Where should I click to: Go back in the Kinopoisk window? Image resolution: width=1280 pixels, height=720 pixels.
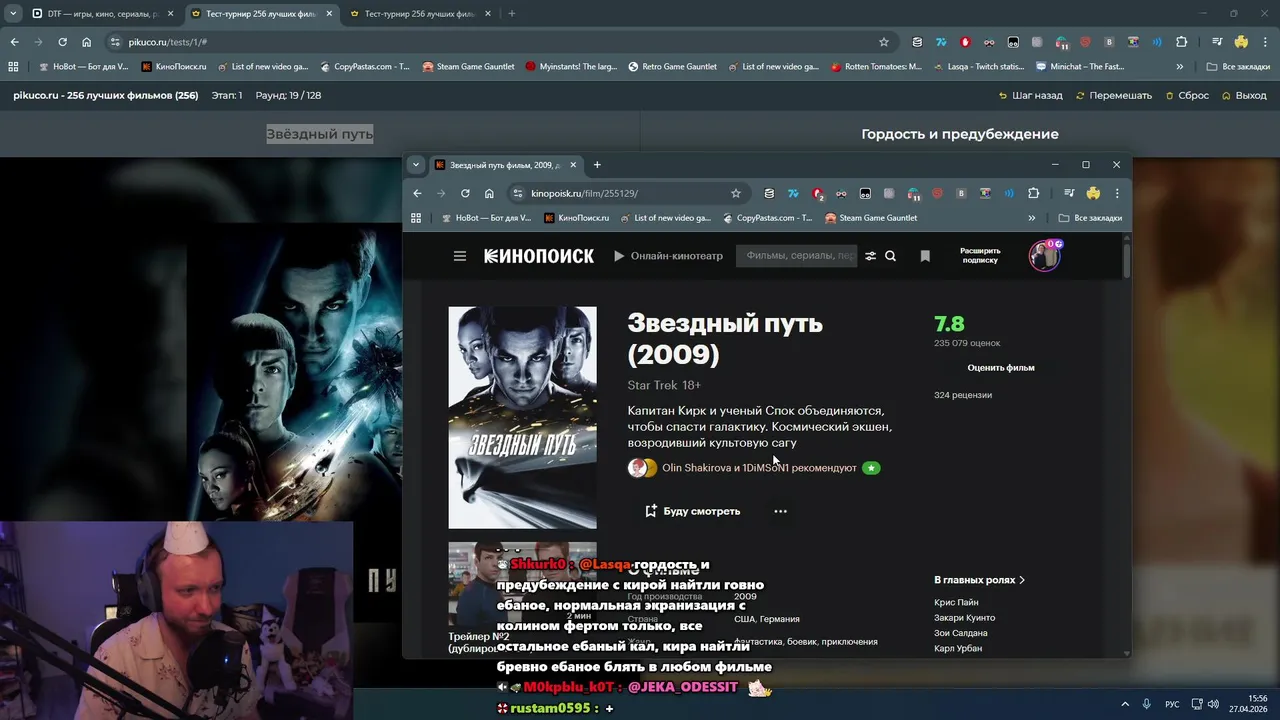coord(417,193)
